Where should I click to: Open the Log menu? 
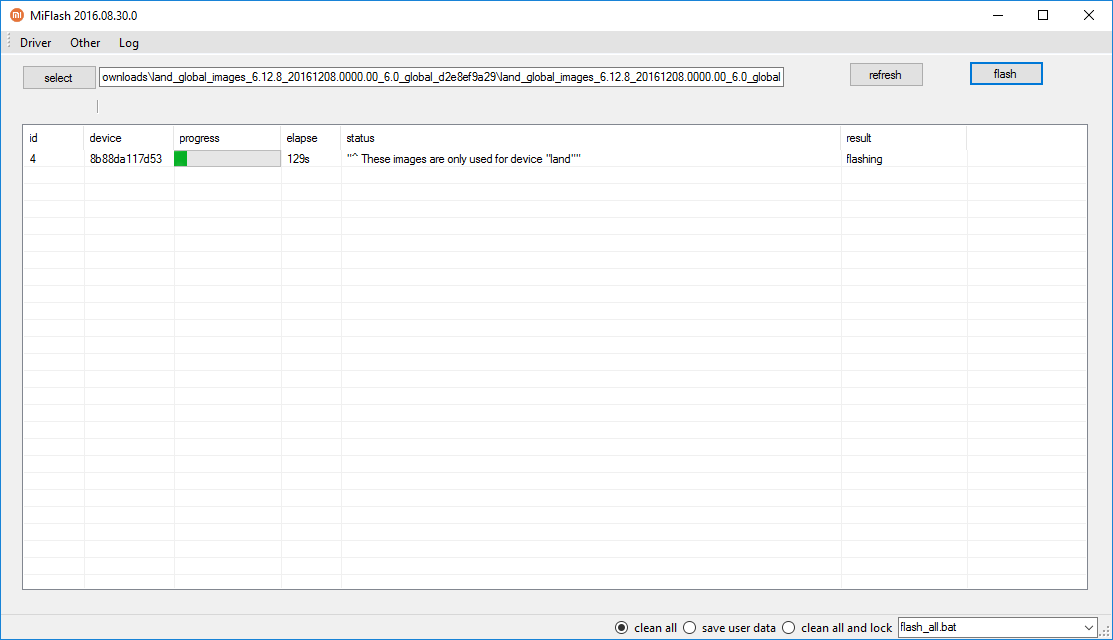[x=128, y=43]
